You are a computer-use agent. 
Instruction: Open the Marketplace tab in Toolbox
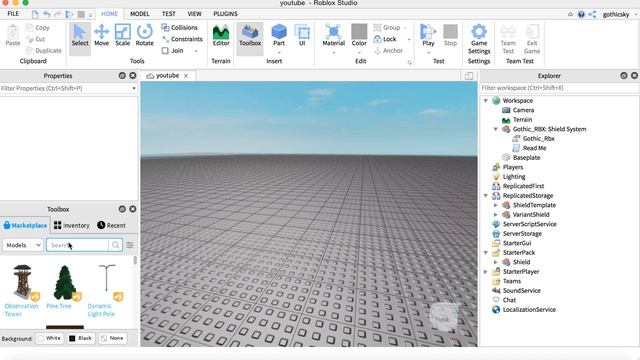[x=25, y=225]
